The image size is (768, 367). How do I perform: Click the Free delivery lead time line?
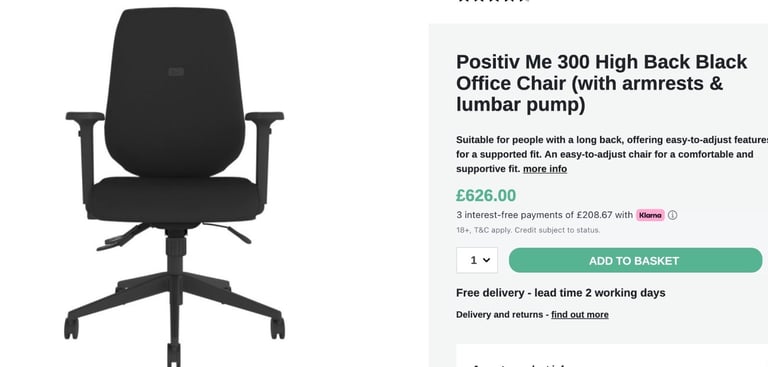click(x=560, y=293)
